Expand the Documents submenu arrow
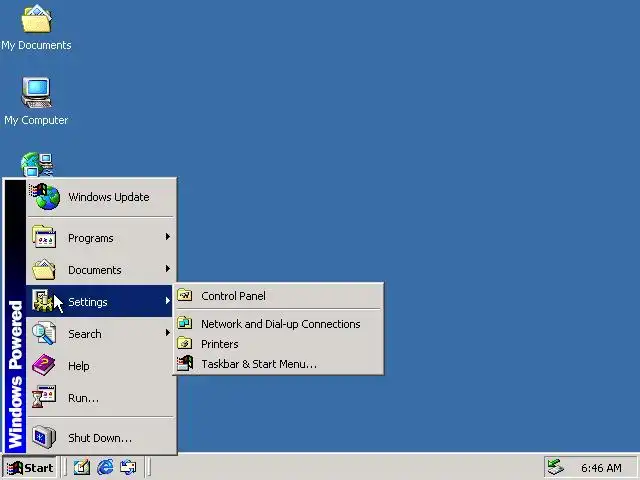This screenshot has width=640, height=480. [167, 269]
